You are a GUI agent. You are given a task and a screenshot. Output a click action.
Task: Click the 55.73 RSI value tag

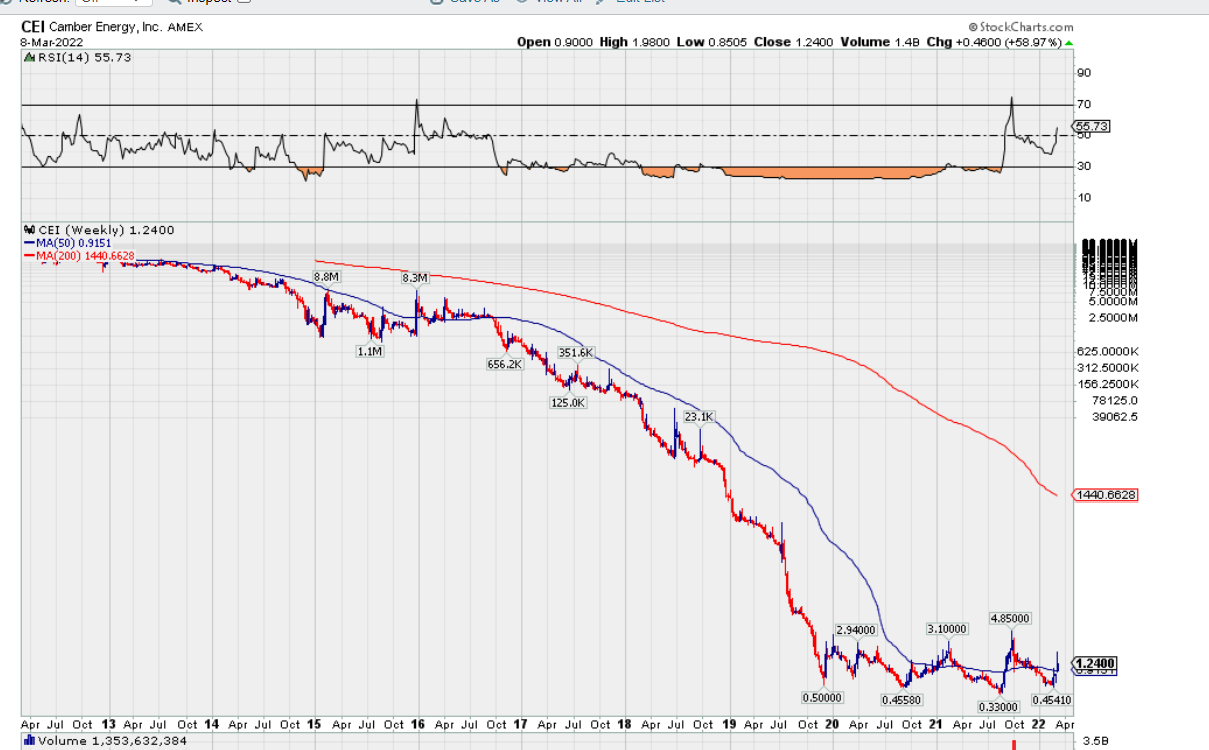[x=1091, y=126]
